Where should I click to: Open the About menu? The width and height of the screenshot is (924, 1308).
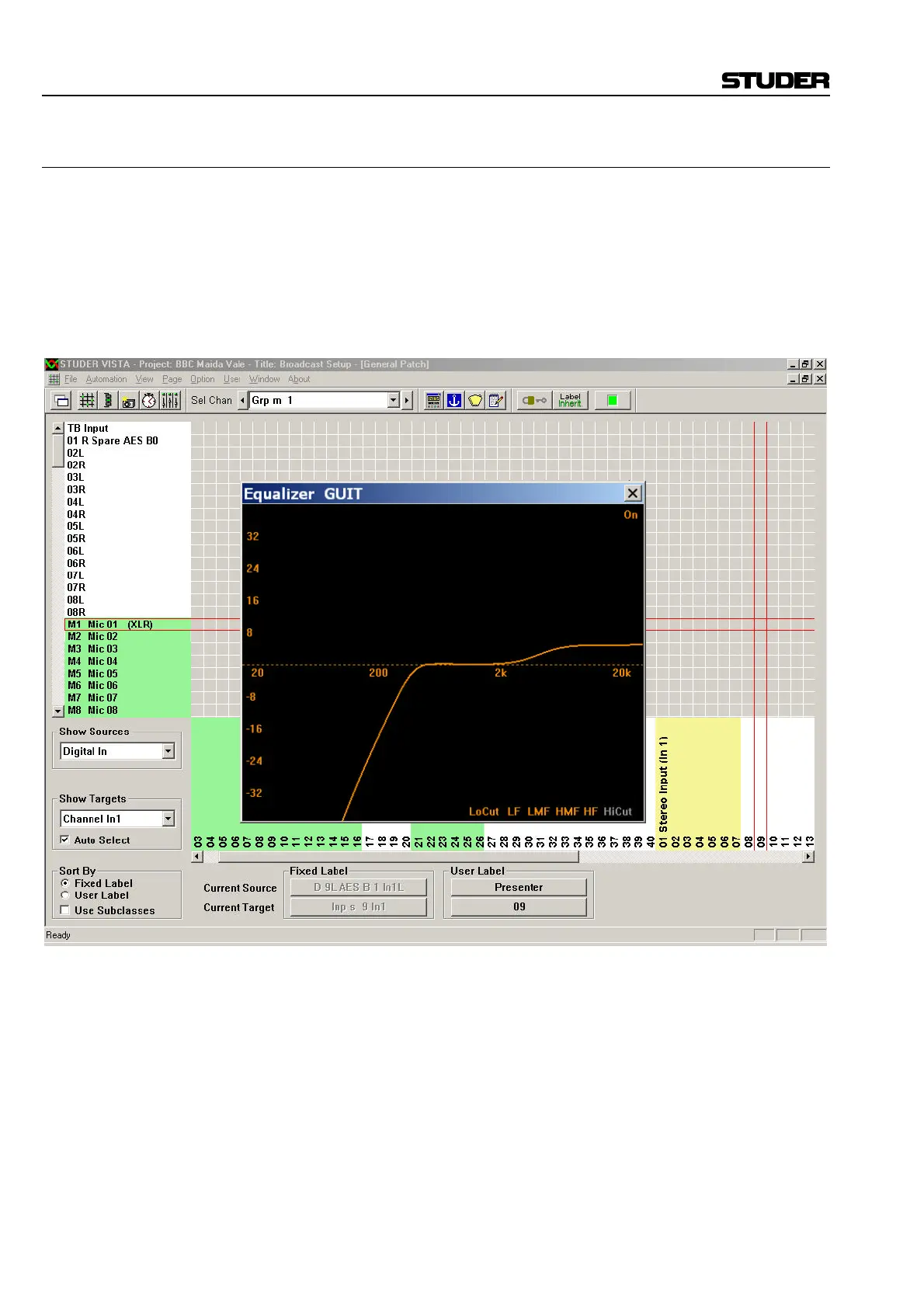click(x=299, y=379)
